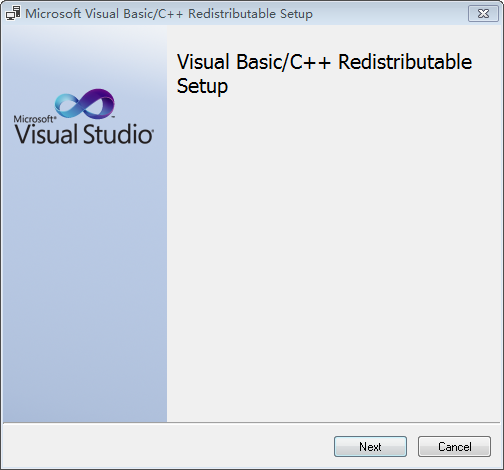Click the window title text in the title bar
This screenshot has height=470, width=504.
coord(169,14)
